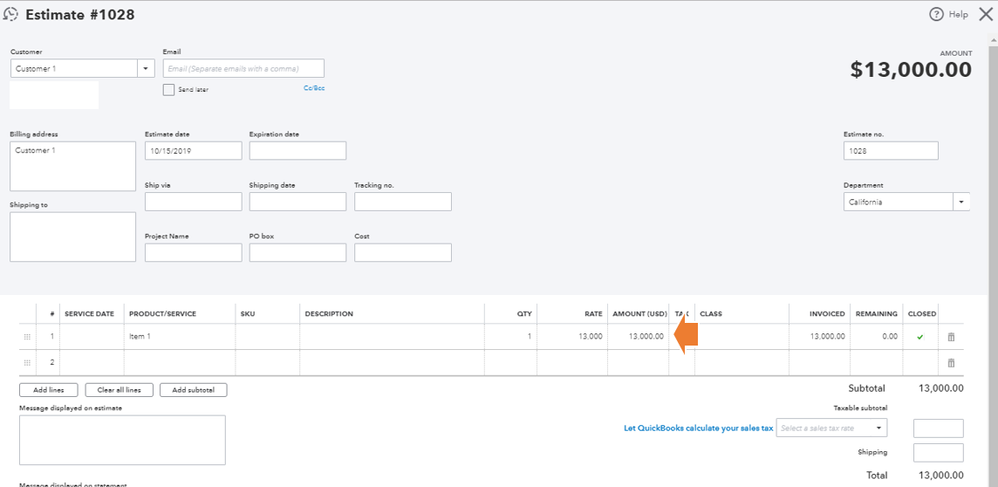Grab the drag handle of line 2
Viewport: 998px width, 487px height.
pos(27,363)
